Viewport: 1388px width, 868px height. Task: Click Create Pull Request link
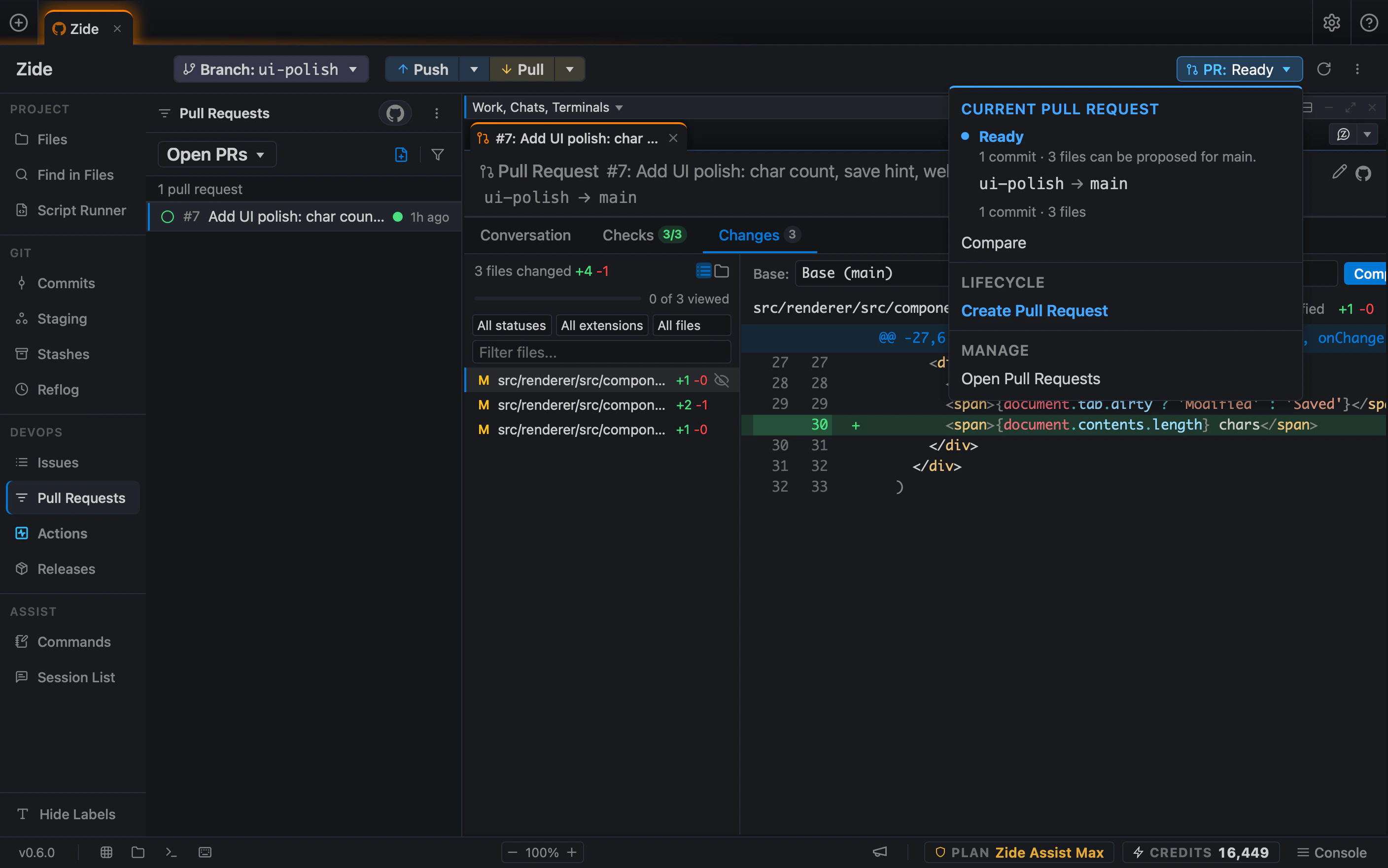tap(1034, 310)
